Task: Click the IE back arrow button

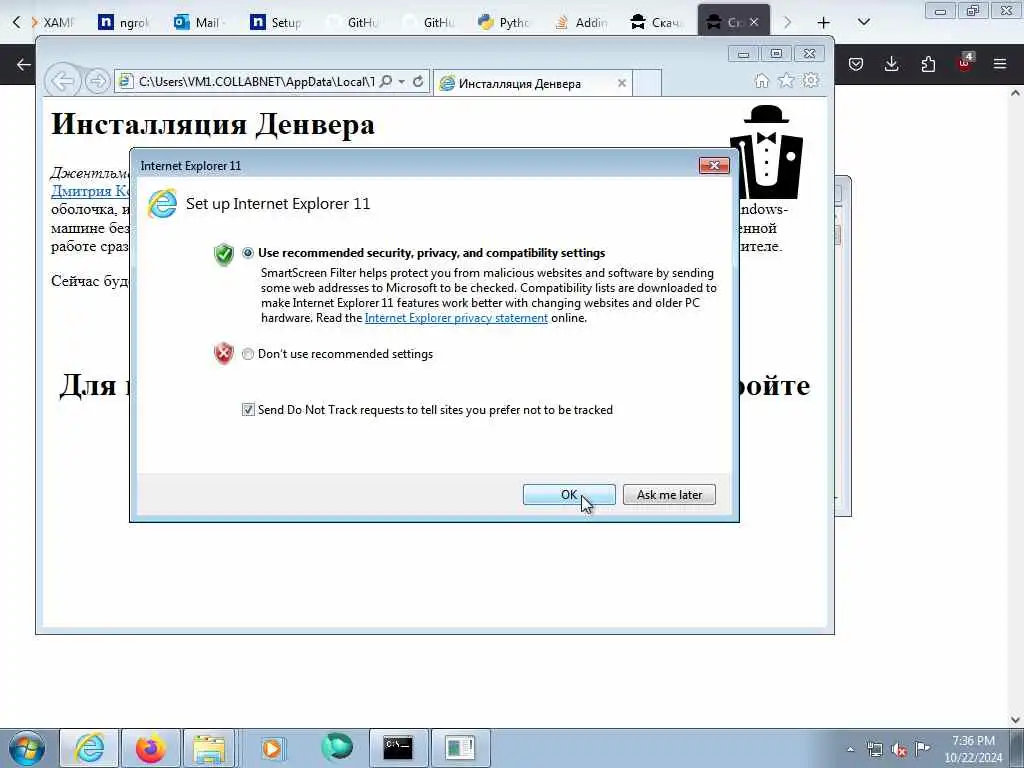Action: click(x=62, y=81)
